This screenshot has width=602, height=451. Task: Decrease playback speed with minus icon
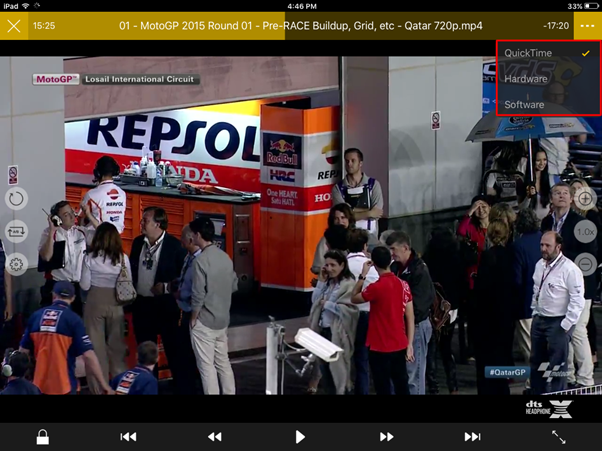585,264
